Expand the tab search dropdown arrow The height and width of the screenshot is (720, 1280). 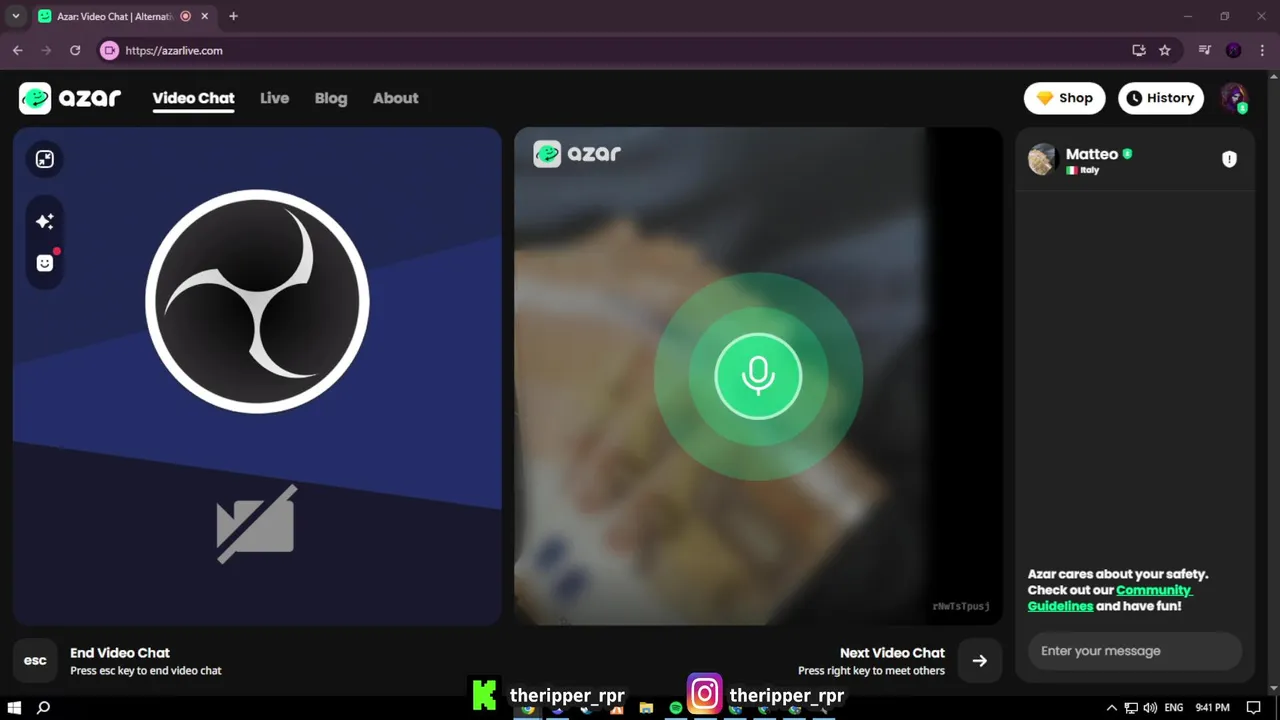tap(15, 16)
